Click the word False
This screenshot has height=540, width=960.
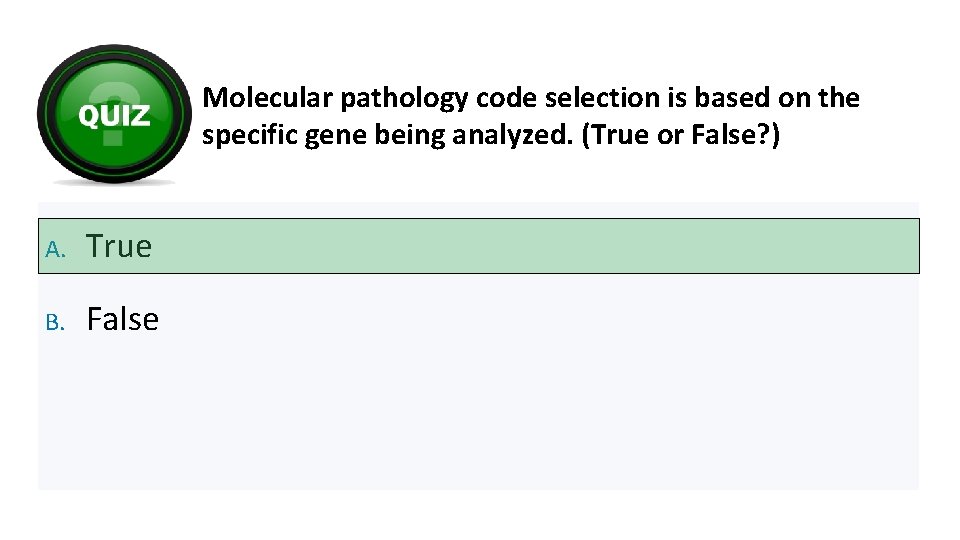pos(123,320)
